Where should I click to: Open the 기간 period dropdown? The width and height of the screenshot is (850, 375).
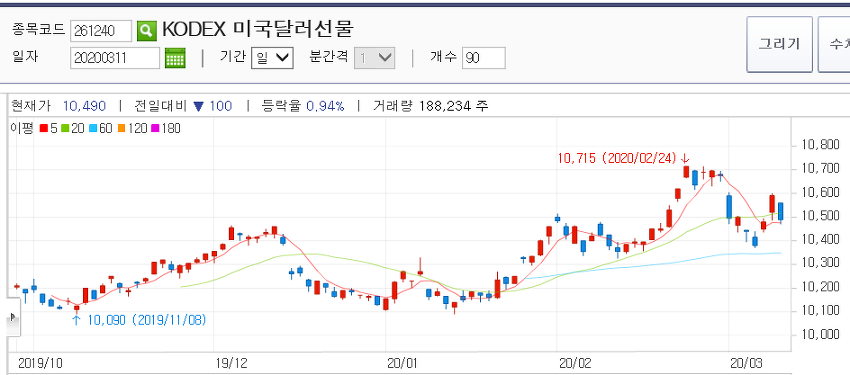click(x=272, y=57)
